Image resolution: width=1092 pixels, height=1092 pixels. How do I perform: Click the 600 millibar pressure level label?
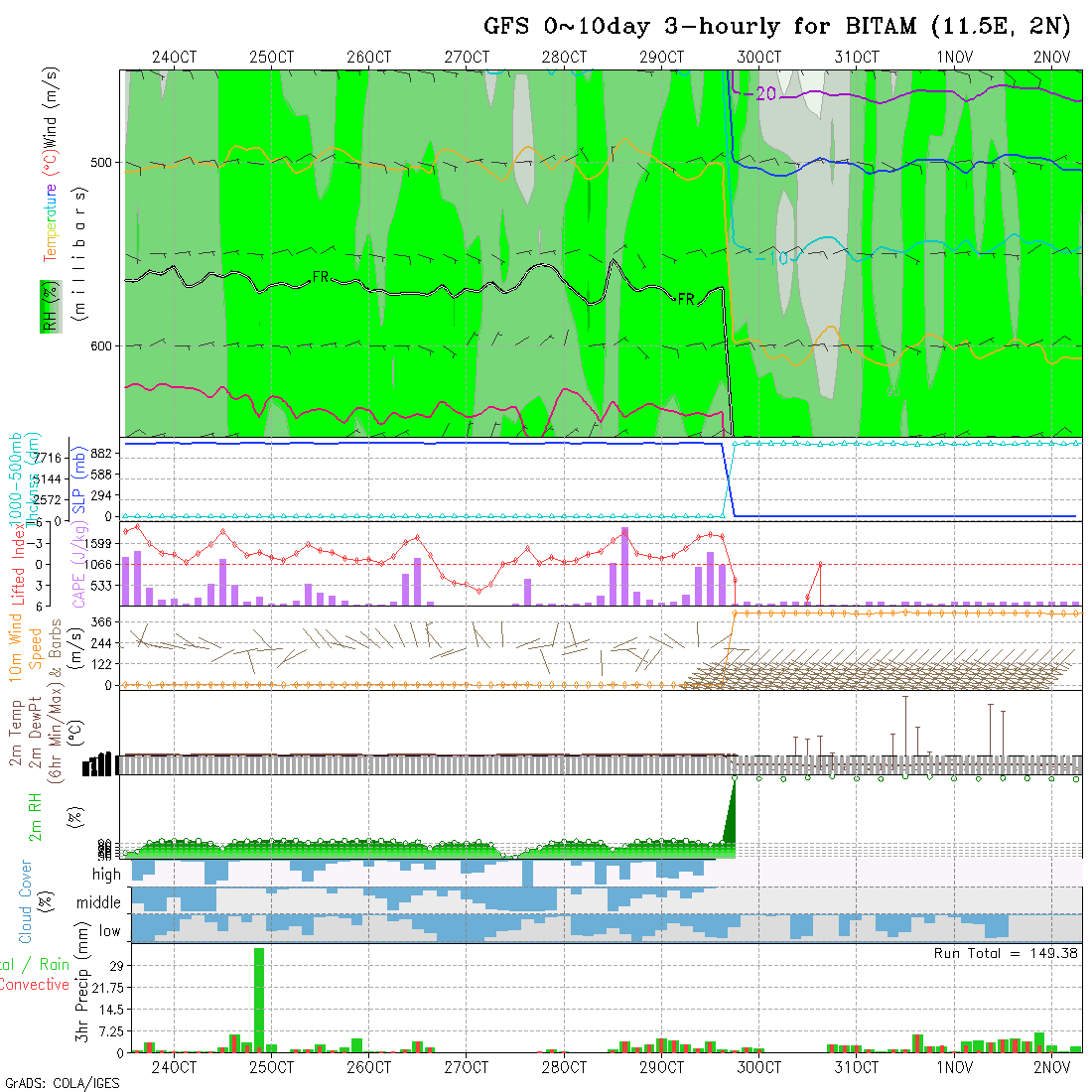[103, 345]
